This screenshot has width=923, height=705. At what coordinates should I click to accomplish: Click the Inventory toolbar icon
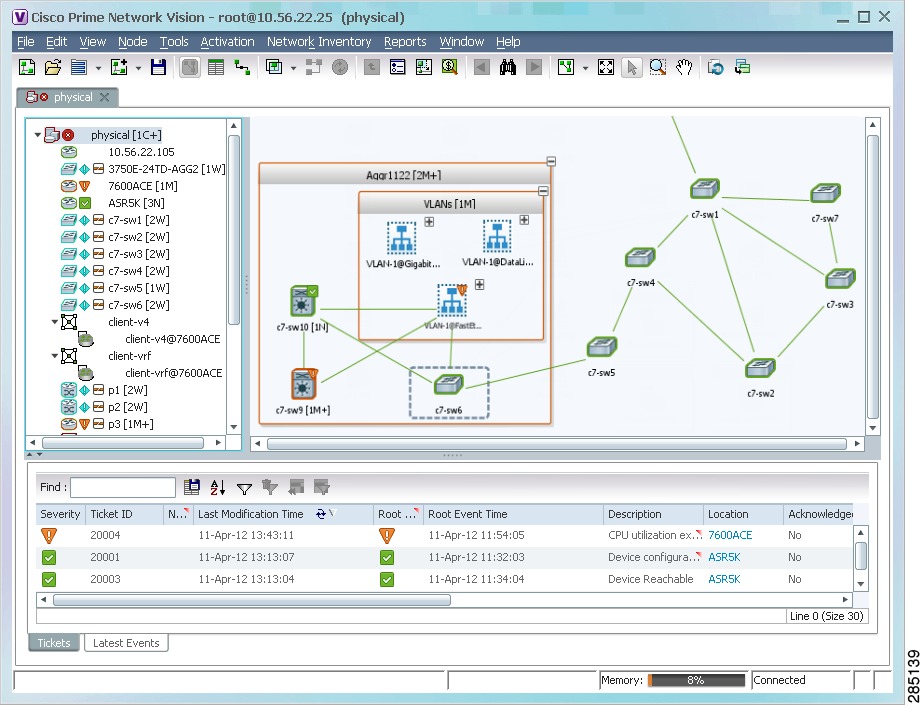pos(397,67)
